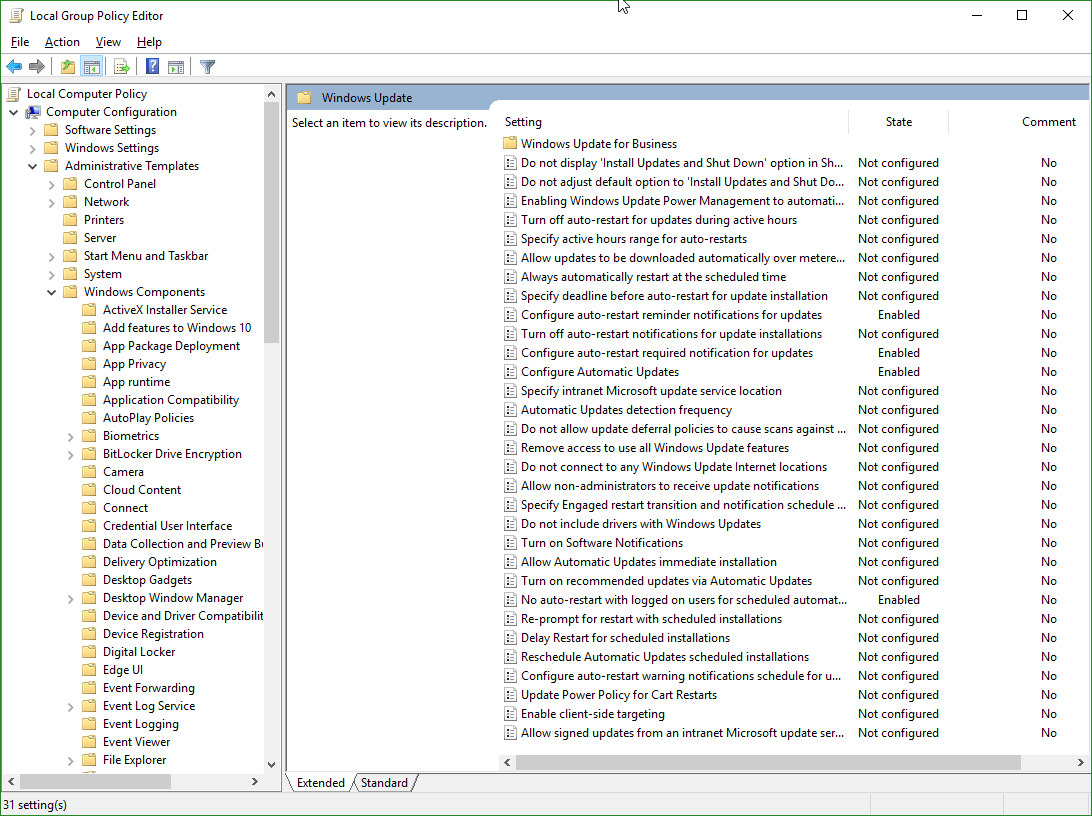
Task: Toggle the Show/Hide Console Tree icon
Action: click(91, 67)
